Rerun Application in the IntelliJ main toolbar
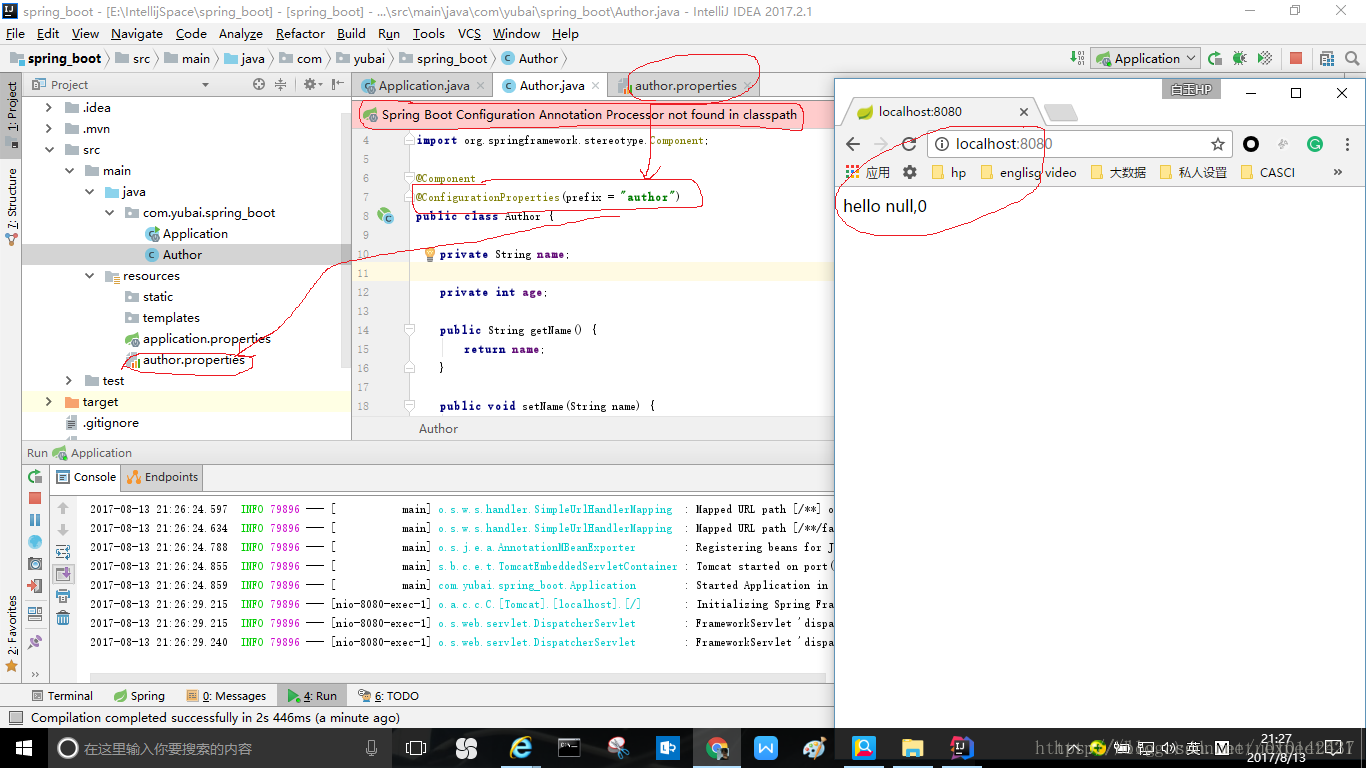Image resolution: width=1366 pixels, height=768 pixels. pyautogui.click(x=1215, y=59)
